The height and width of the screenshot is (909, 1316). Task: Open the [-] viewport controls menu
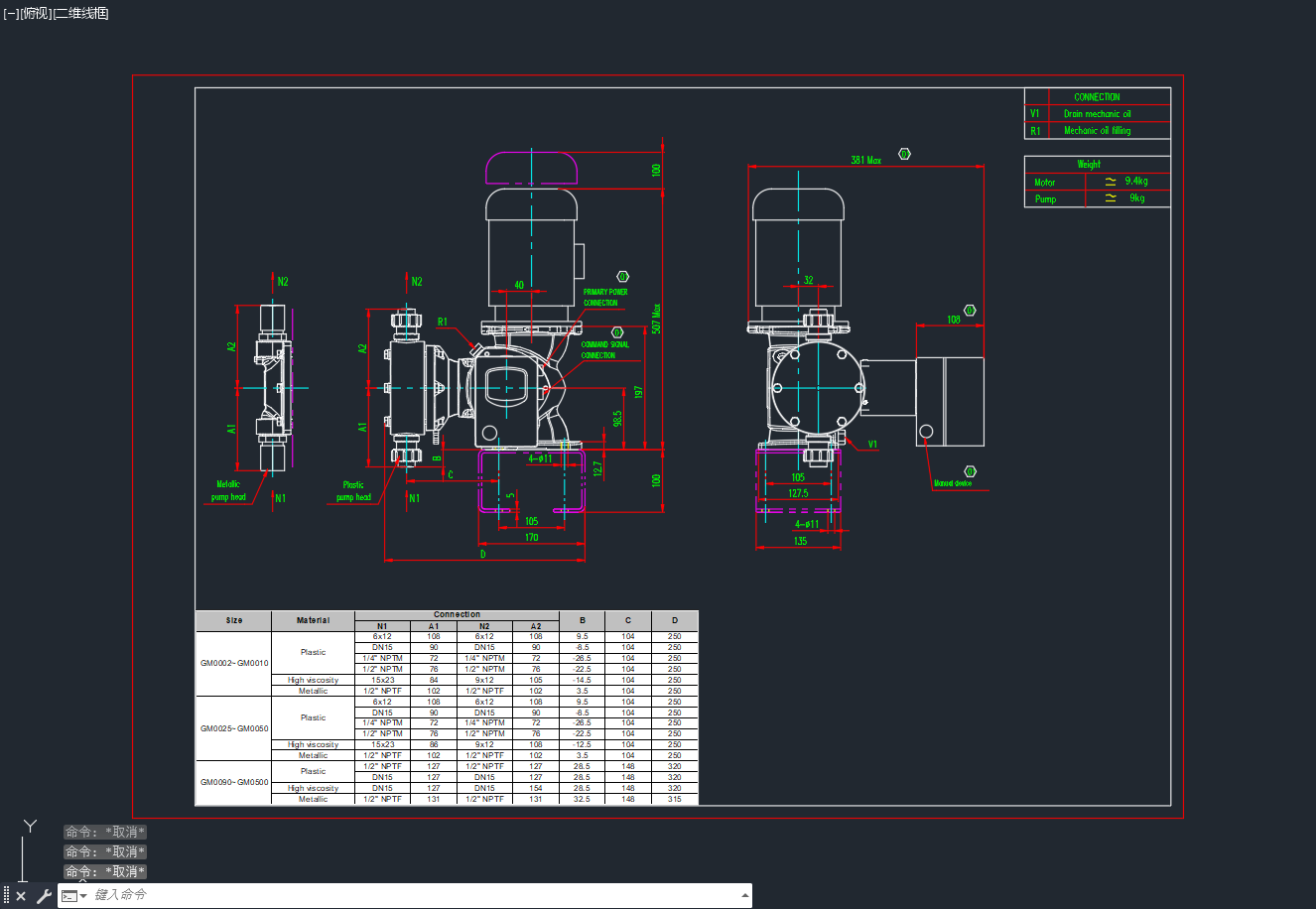[x=11, y=13]
